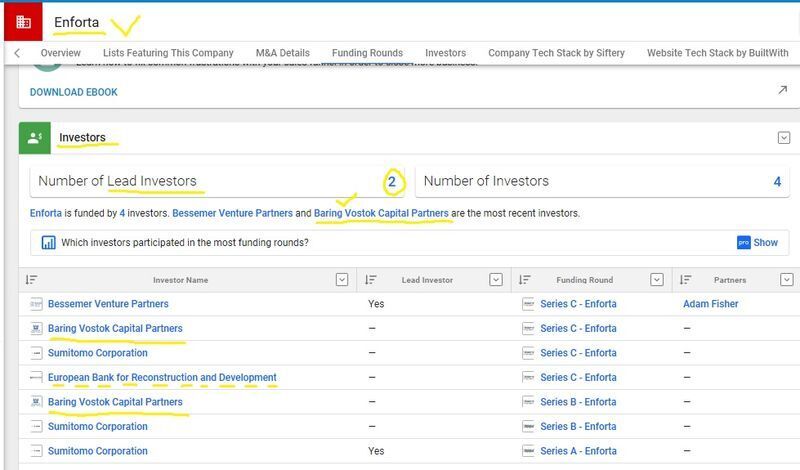800x470 pixels.
Task: Click the Download Ebook link
Action: [x=73, y=92]
